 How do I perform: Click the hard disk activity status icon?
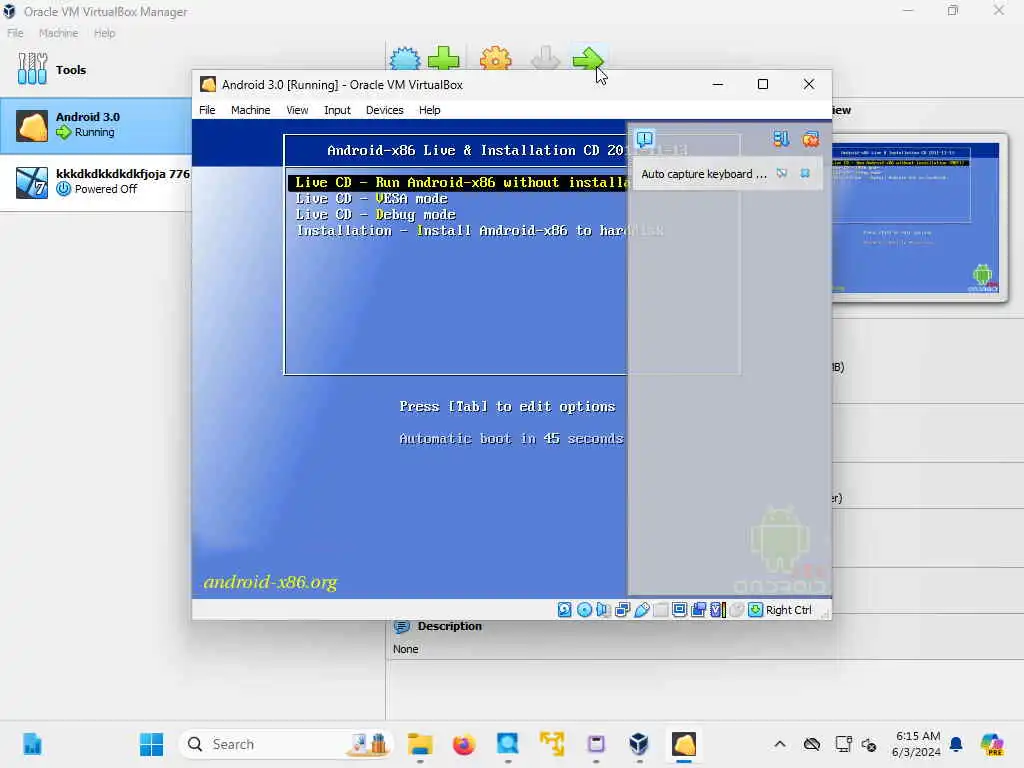[565, 609]
